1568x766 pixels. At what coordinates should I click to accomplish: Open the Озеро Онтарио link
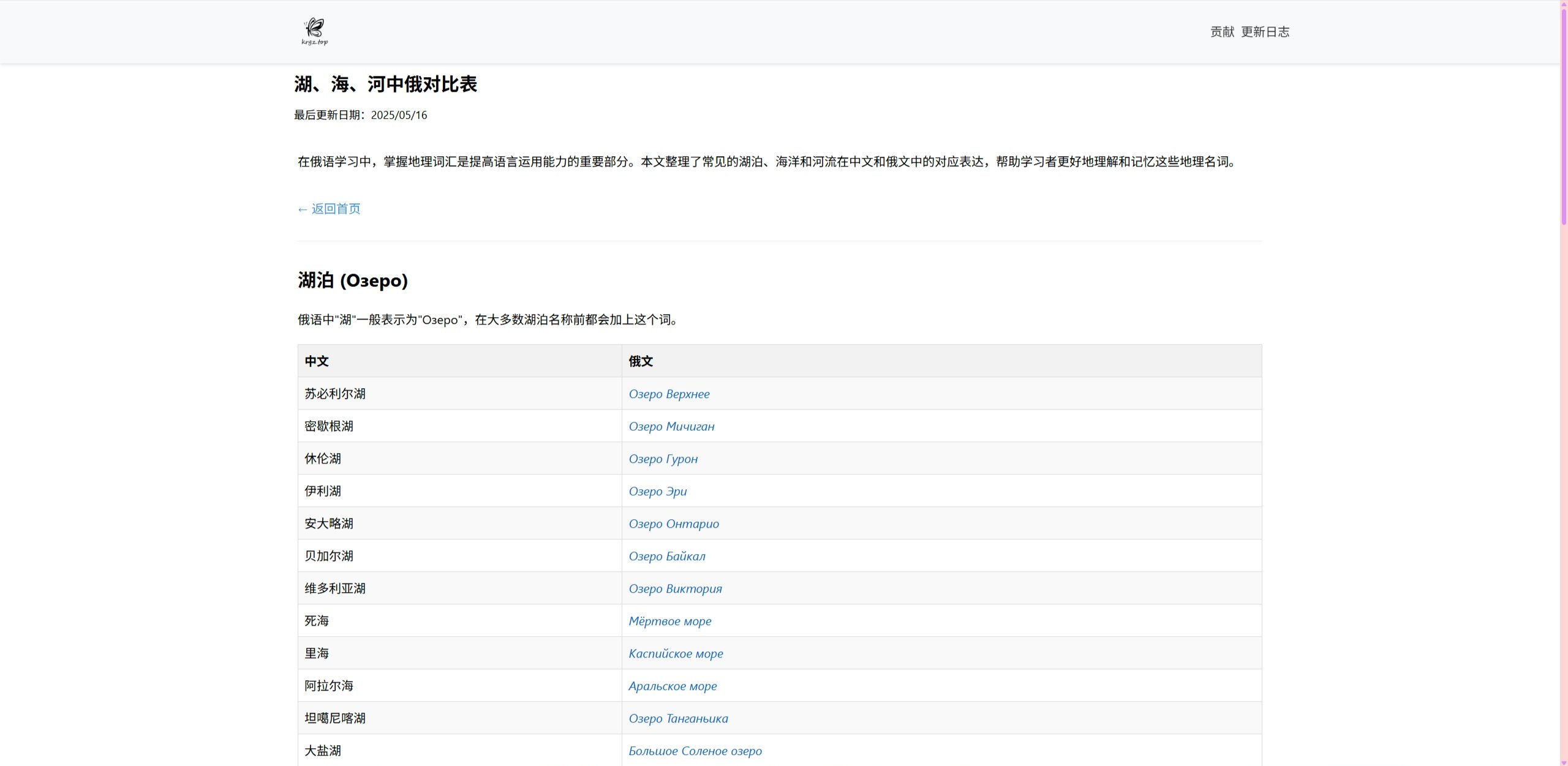[674, 524]
